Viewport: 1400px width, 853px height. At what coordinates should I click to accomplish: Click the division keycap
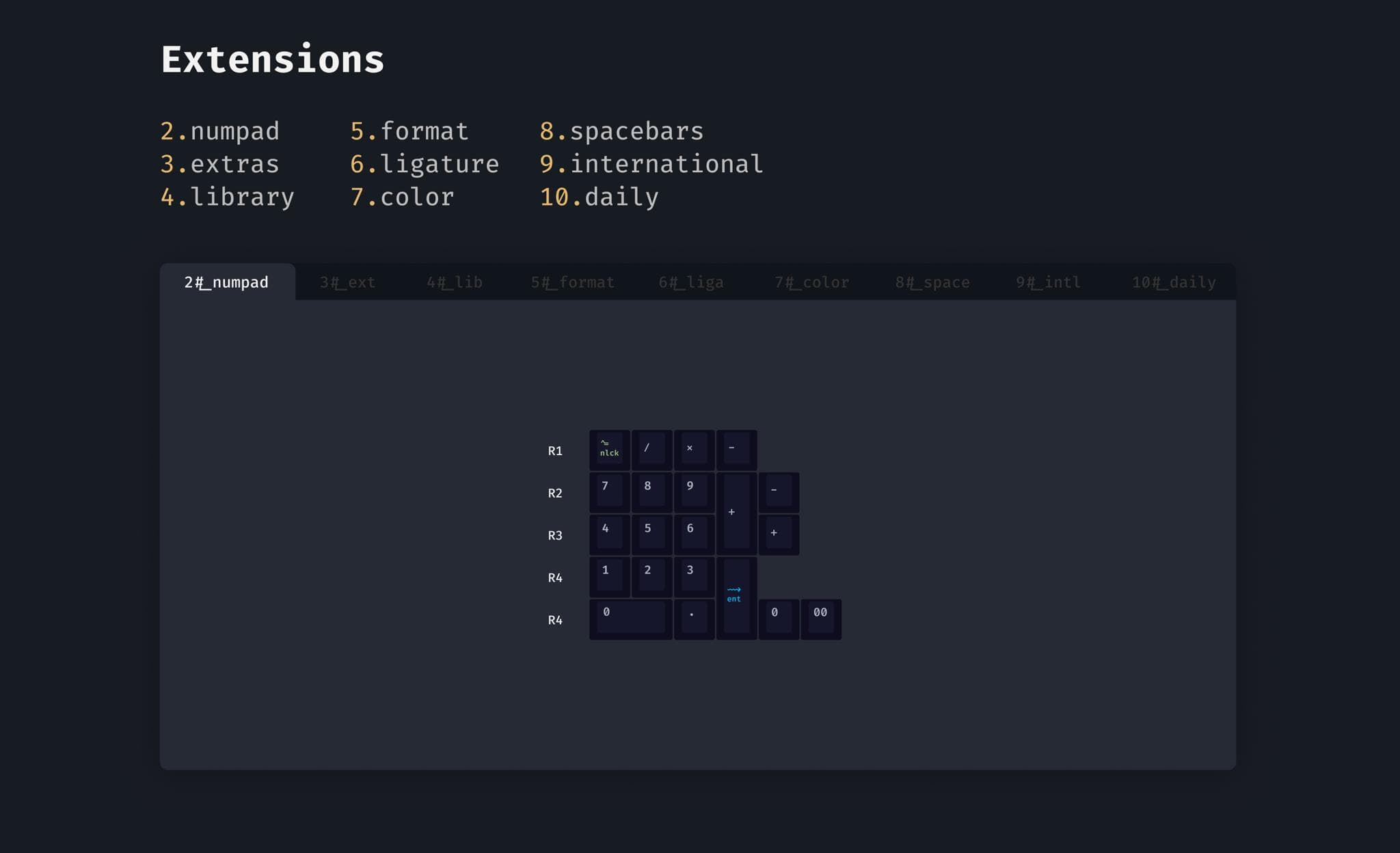pos(651,449)
